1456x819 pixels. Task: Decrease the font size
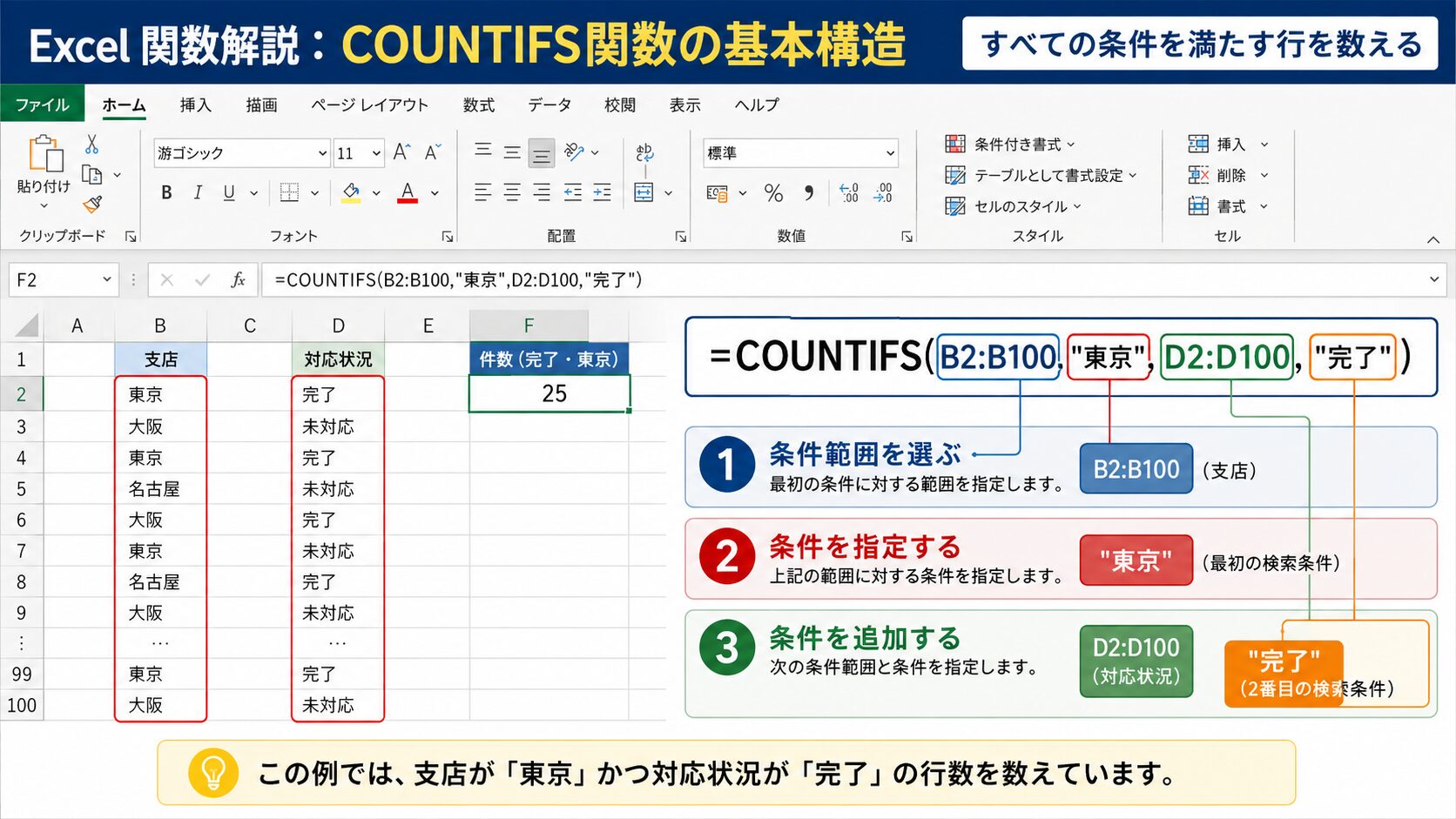pos(433,152)
